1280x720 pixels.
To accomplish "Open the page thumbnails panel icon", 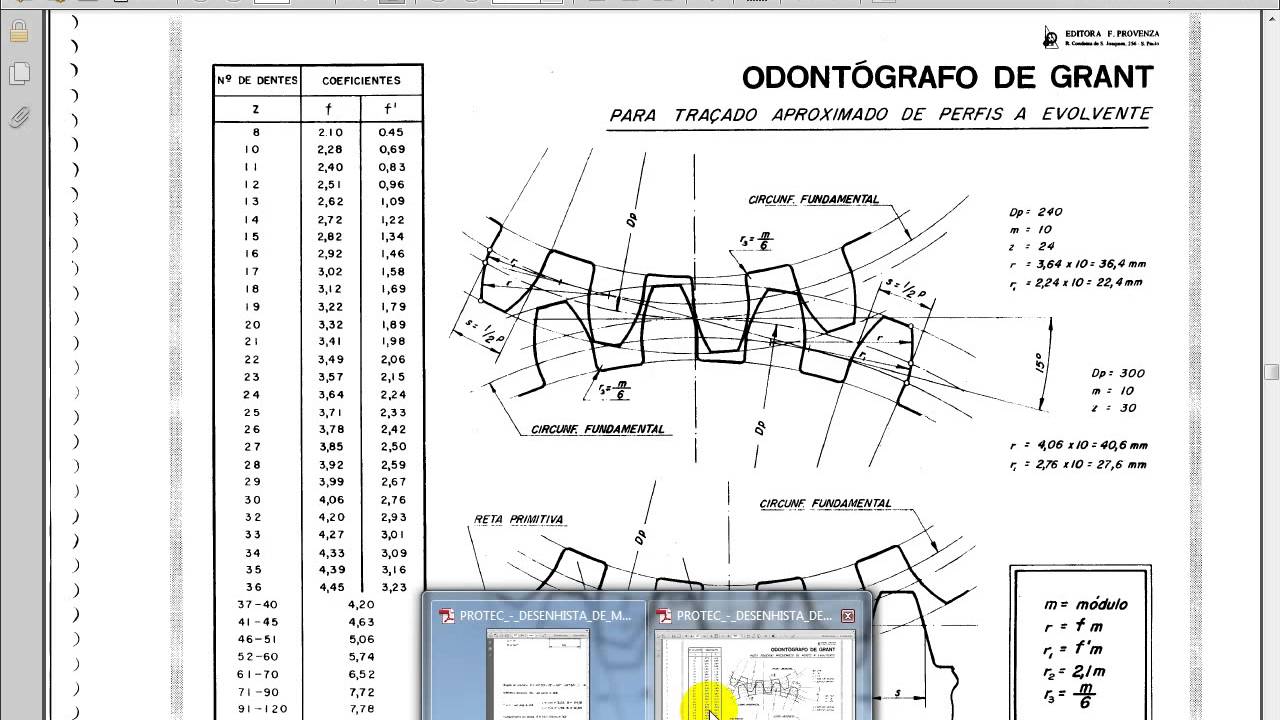I will tap(19, 74).
